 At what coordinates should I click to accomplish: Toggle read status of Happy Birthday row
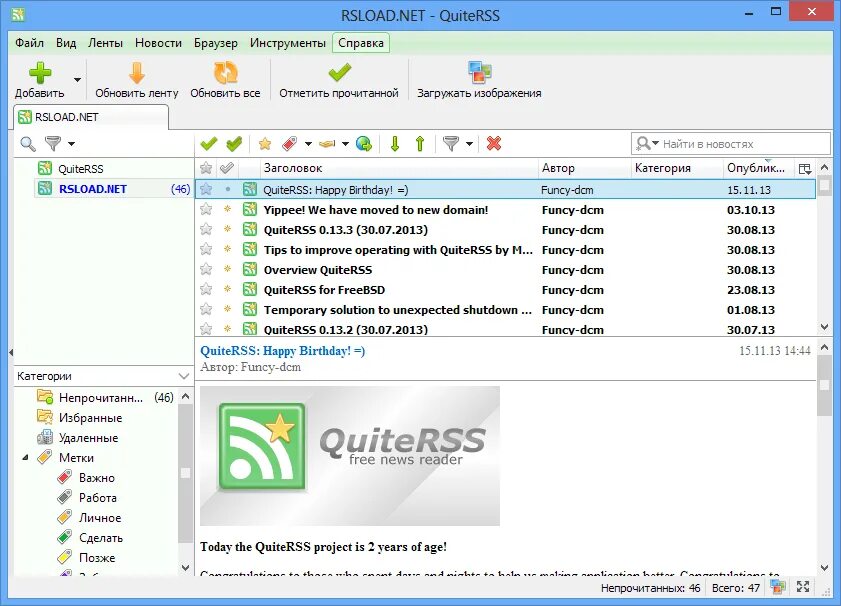click(x=227, y=189)
